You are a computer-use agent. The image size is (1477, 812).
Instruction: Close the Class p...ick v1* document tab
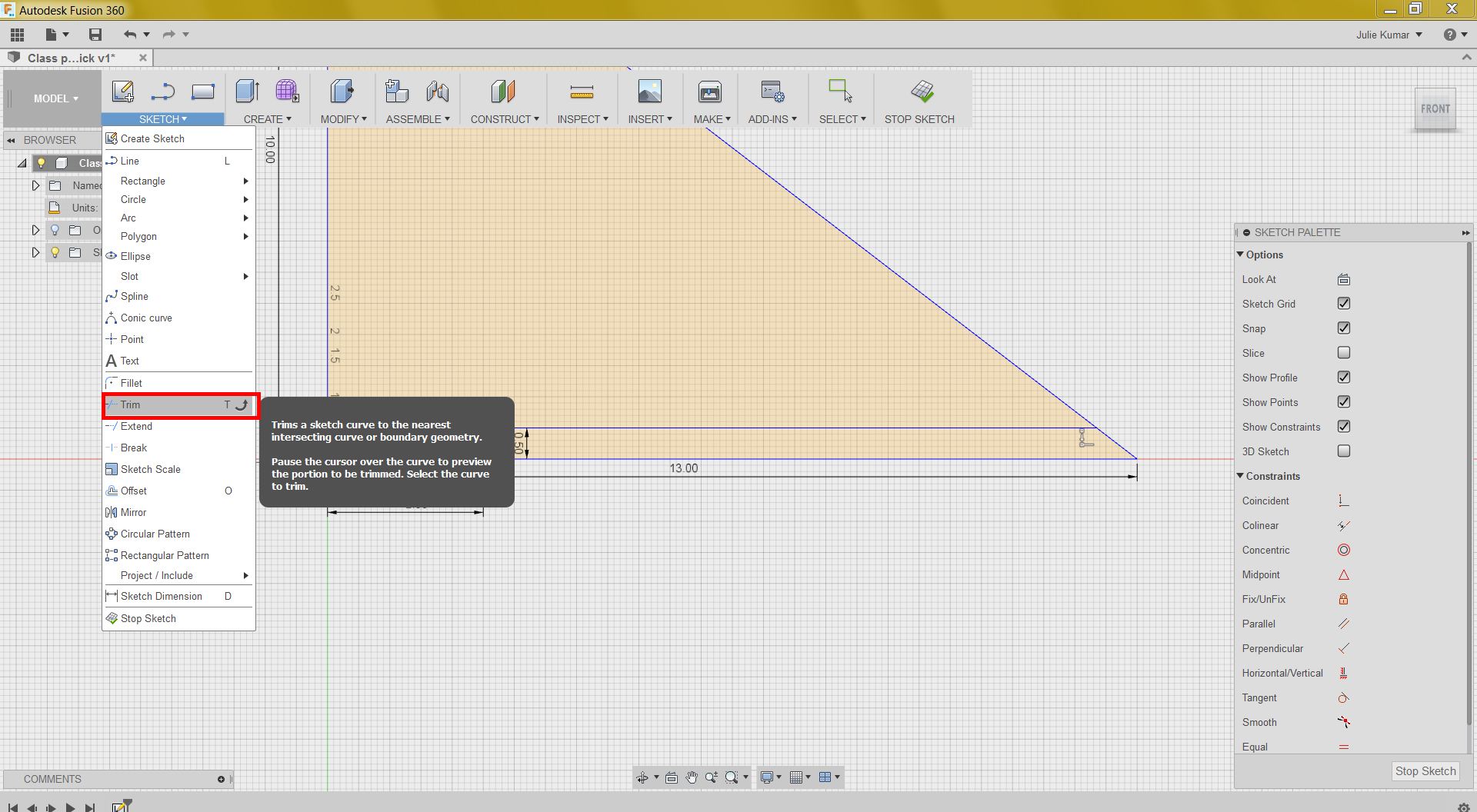click(x=143, y=58)
